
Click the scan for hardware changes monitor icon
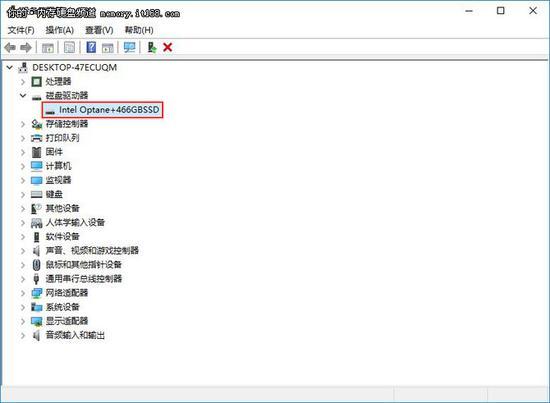click(x=129, y=47)
